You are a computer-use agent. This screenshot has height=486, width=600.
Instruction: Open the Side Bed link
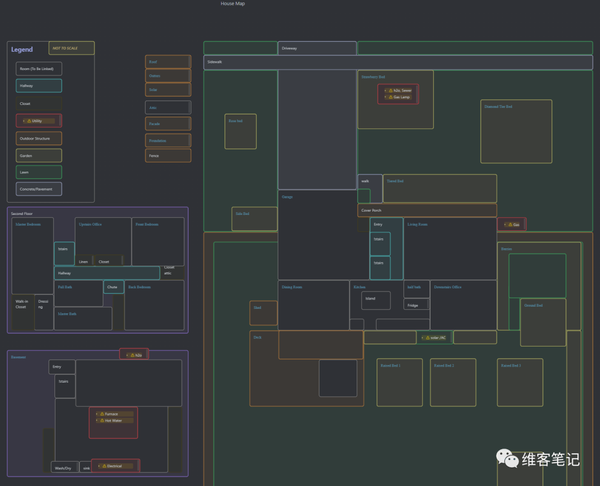point(242,214)
